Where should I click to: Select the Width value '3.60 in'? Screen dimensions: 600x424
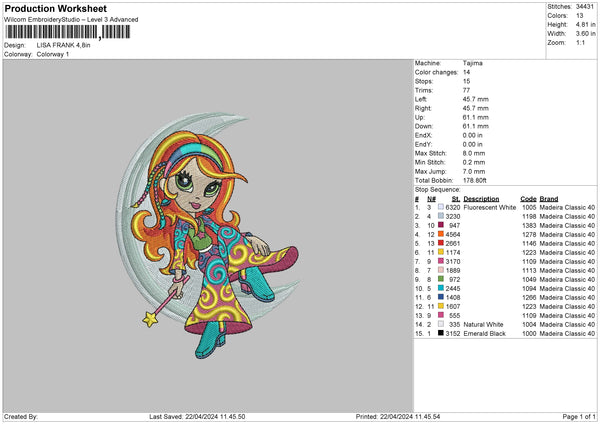(585, 34)
